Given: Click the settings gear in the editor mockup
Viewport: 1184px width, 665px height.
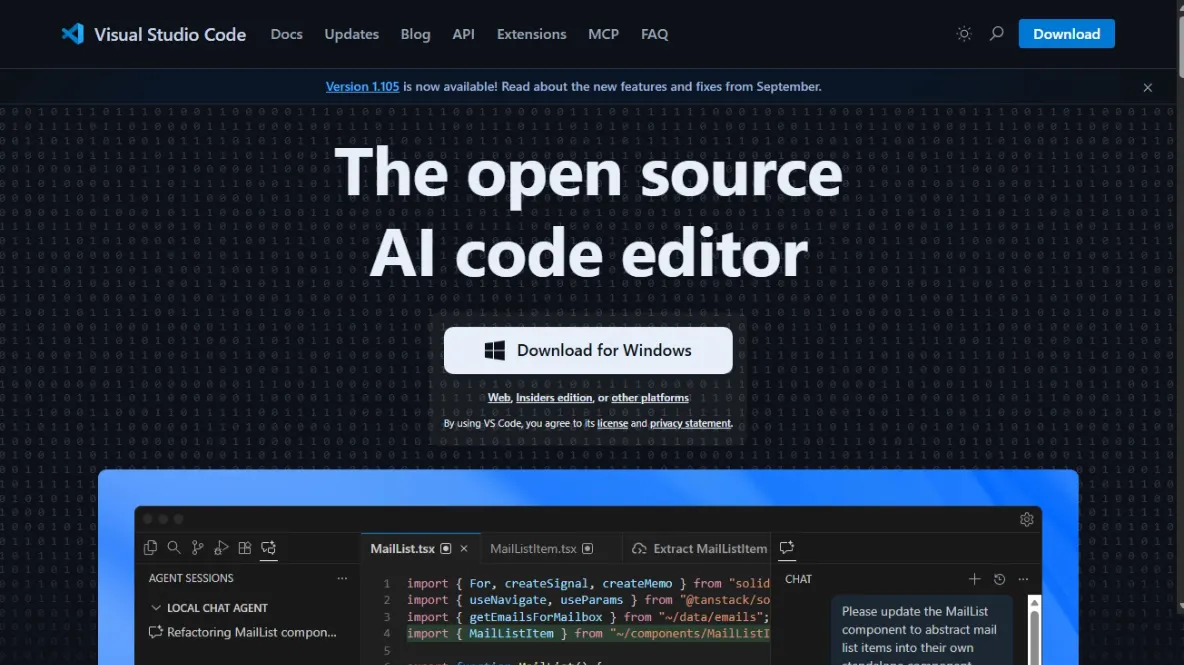Looking at the screenshot, I should tap(1026, 519).
